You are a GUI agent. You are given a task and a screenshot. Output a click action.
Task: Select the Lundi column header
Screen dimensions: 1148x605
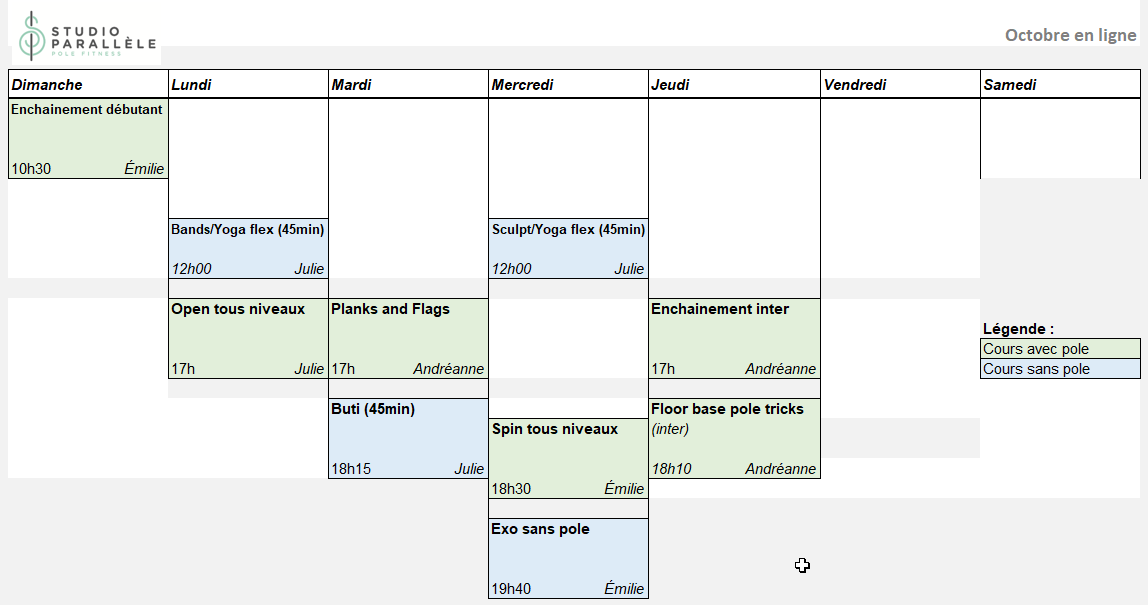248,85
